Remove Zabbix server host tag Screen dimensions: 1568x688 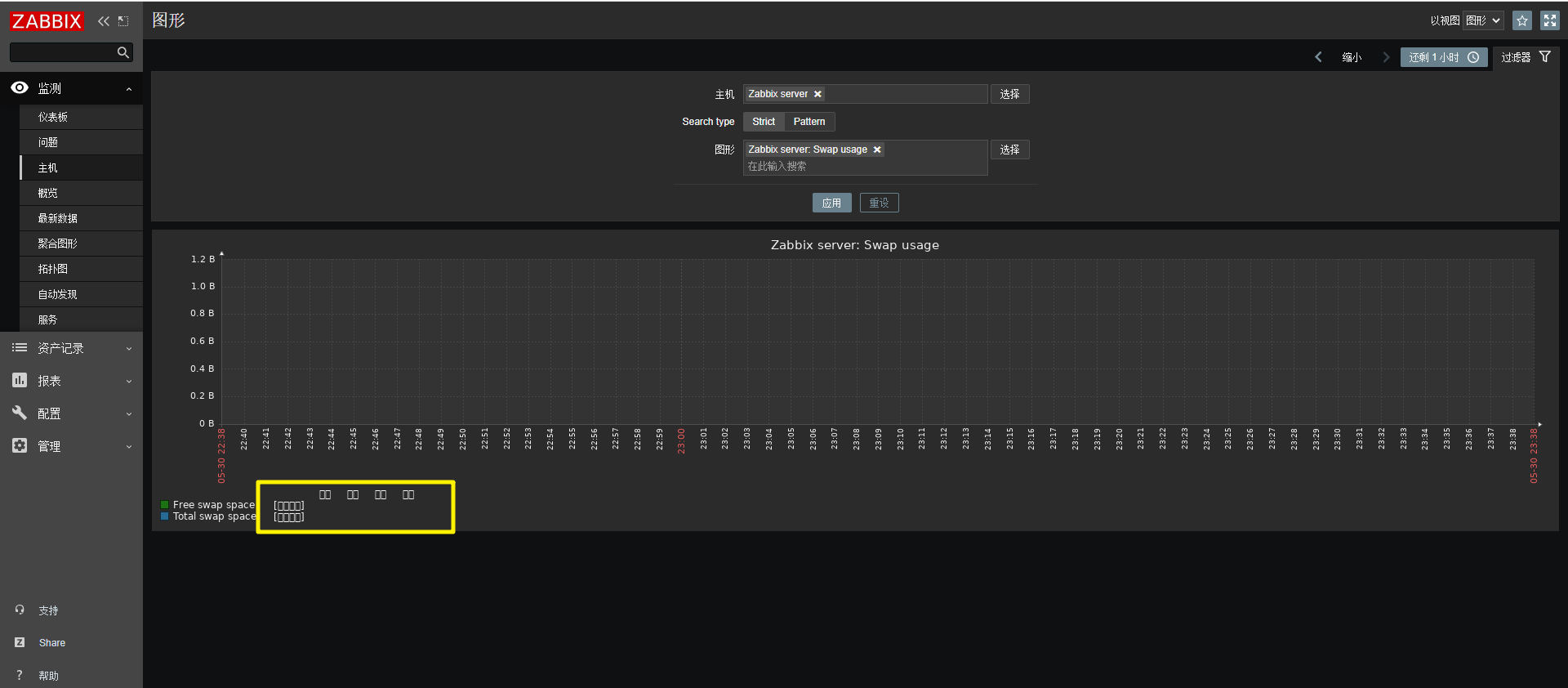coord(817,94)
